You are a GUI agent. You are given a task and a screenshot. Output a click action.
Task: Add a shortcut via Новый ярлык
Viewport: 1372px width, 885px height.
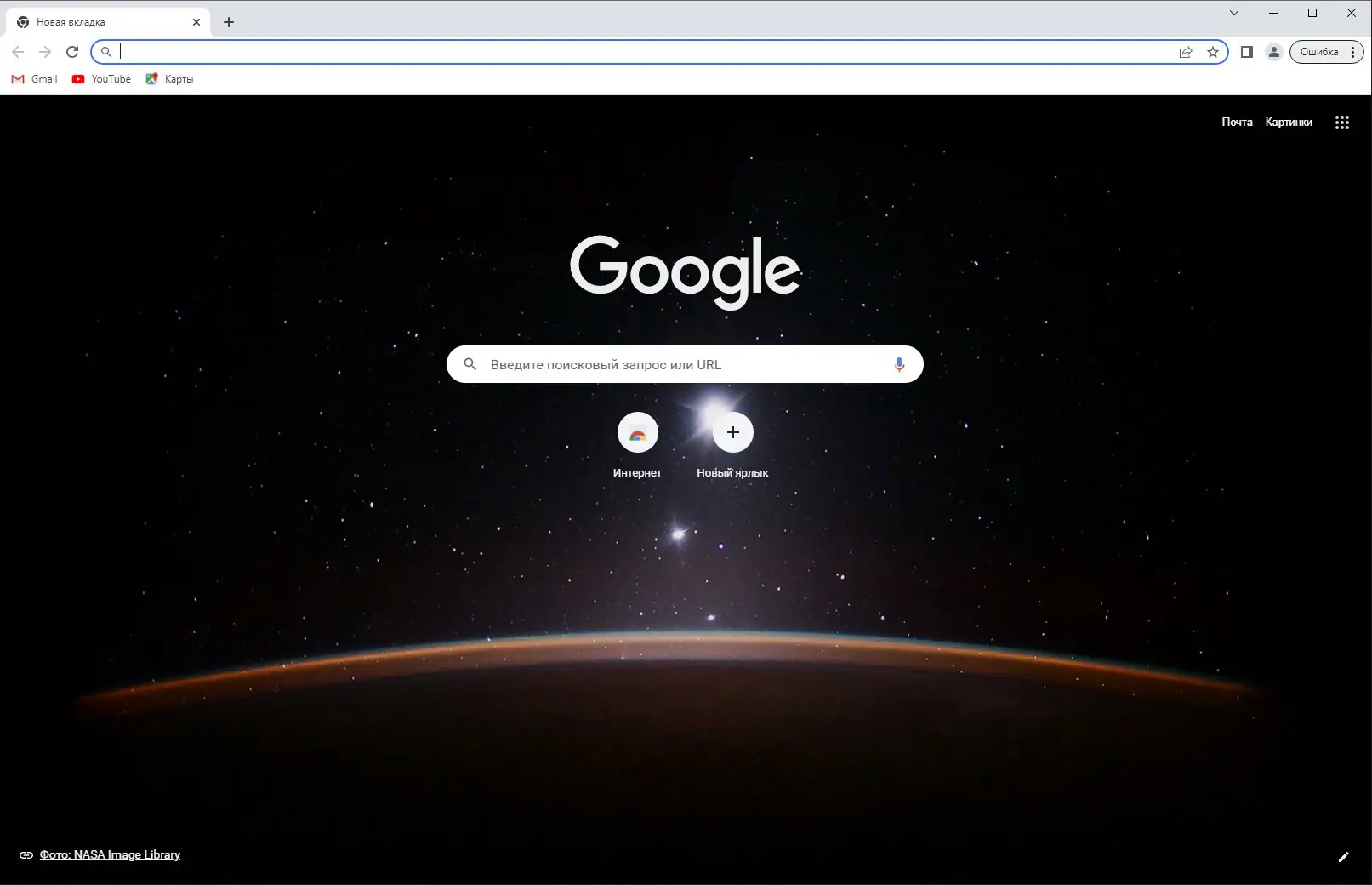pyautogui.click(x=732, y=446)
